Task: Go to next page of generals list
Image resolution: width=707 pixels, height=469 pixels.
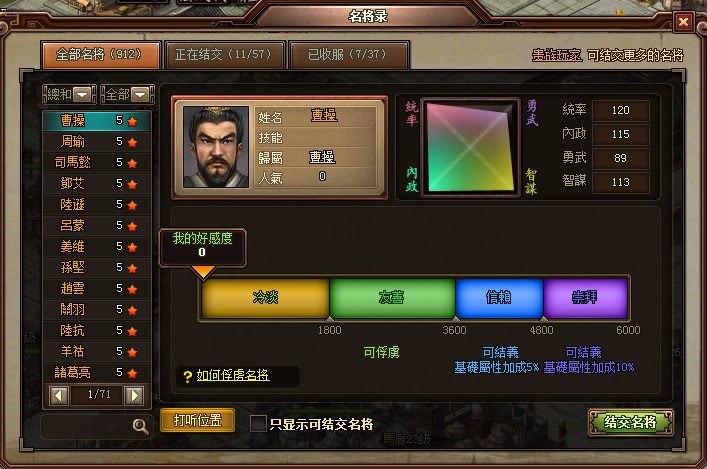Action: (134, 395)
